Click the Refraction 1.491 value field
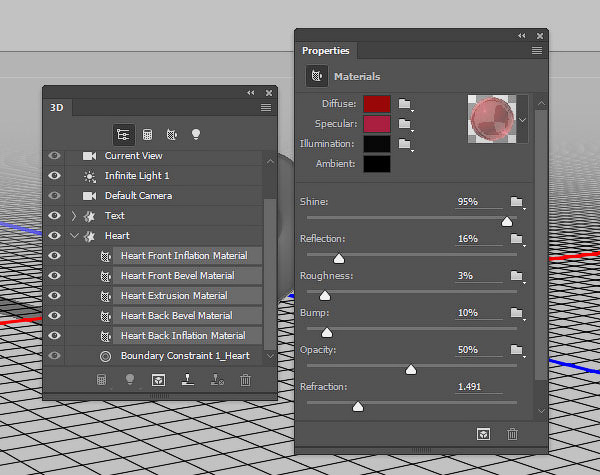This screenshot has width=600, height=475. coord(479,387)
